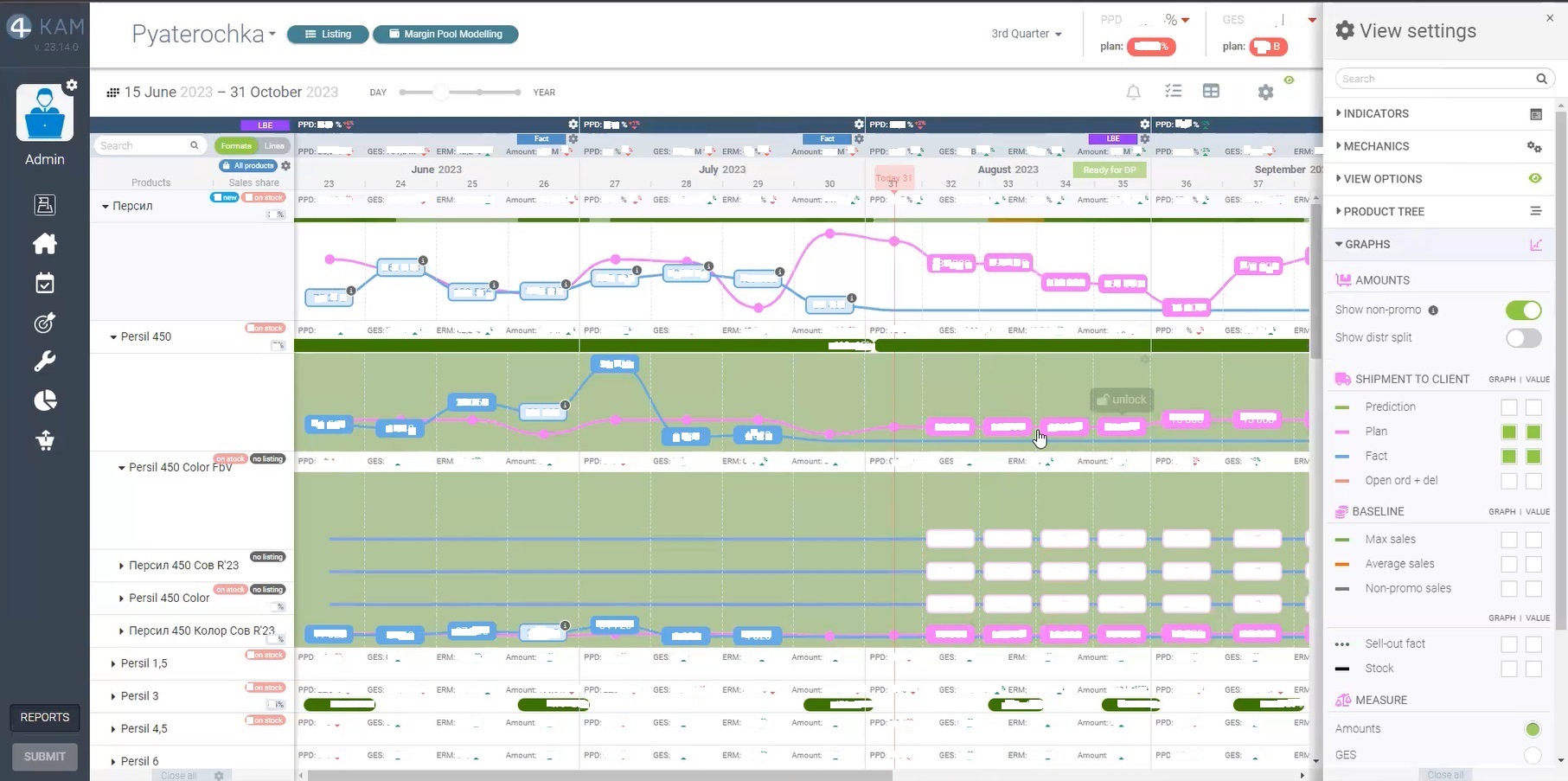Click info icon beside Show non-promo
1568x781 pixels.
click(x=1433, y=310)
